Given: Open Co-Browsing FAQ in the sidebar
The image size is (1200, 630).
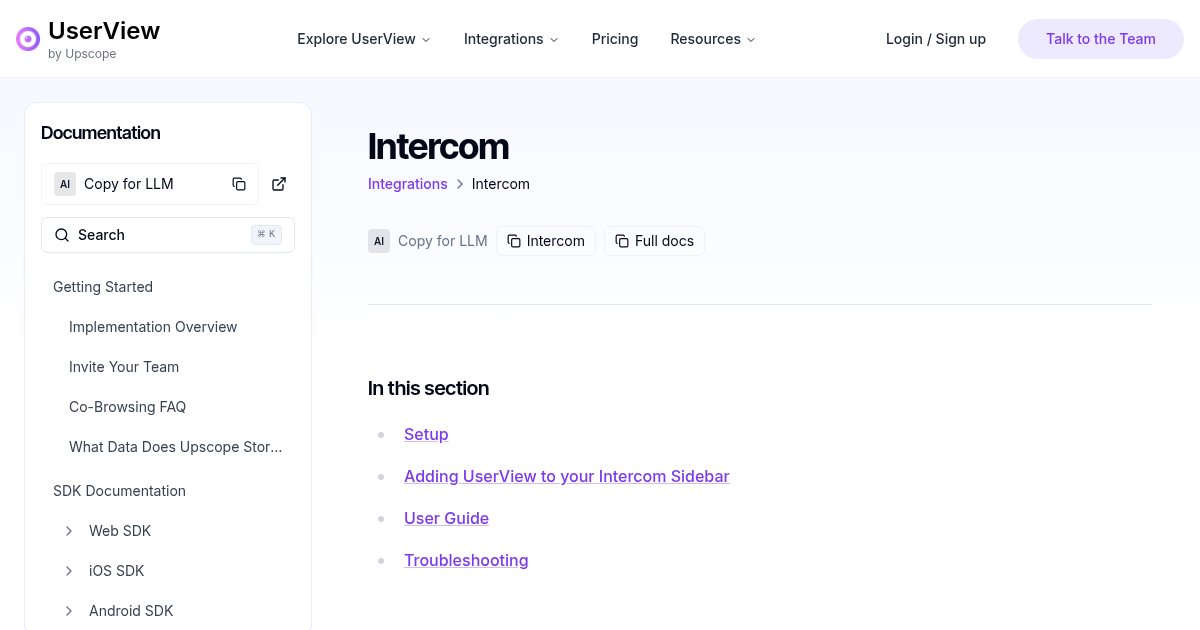Looking at the screenshot, I should [127, 407].
